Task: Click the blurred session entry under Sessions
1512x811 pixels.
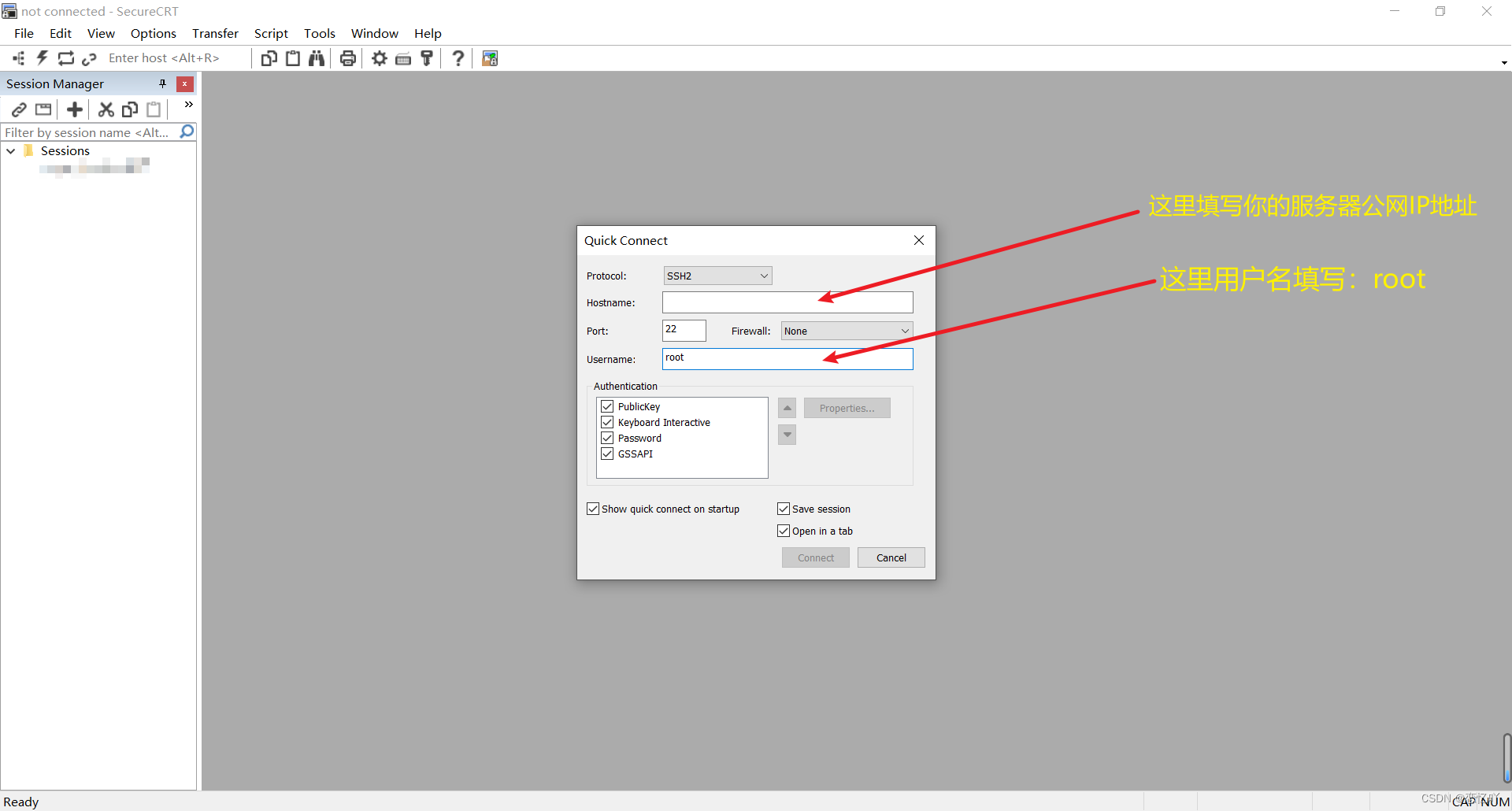Action: click(x=94, y=165)
